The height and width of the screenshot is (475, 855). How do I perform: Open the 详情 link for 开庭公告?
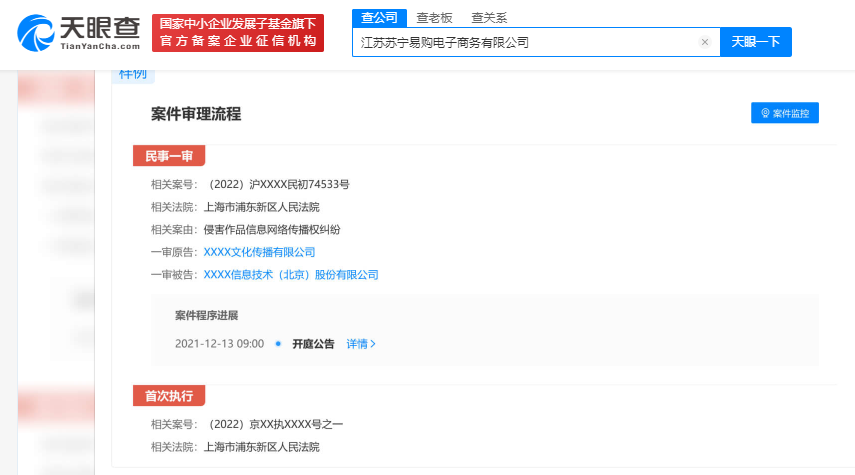[x=361, y=344]
